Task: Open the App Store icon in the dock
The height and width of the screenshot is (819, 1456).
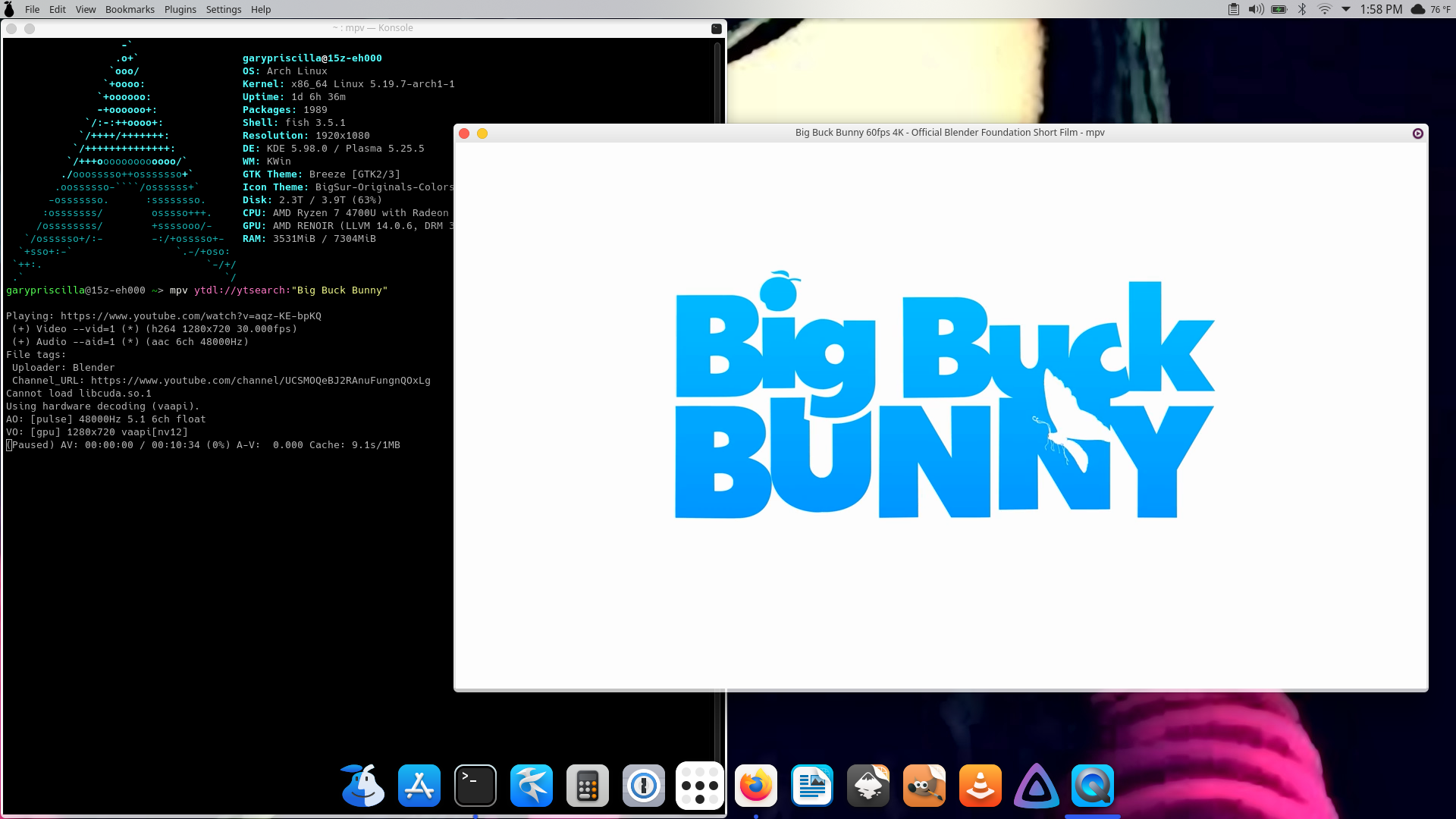Action: click(419, 786)
